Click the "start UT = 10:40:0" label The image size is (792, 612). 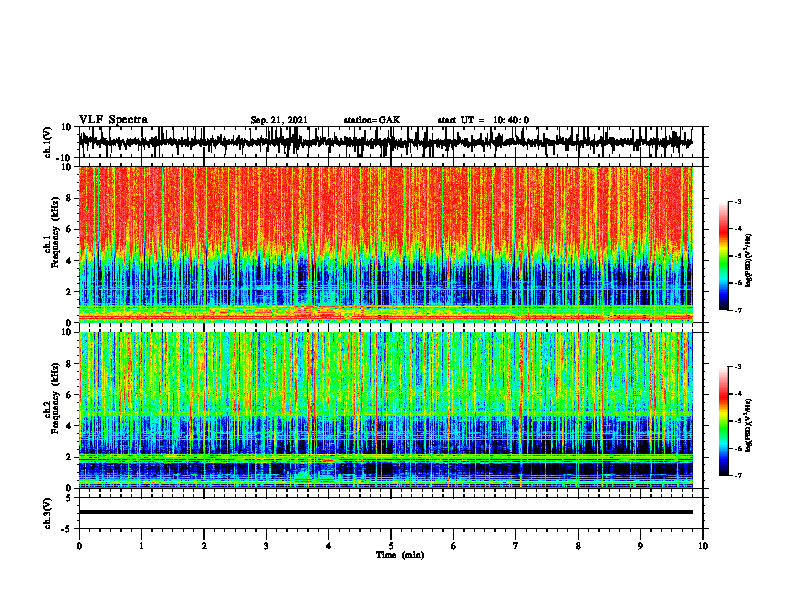tap(483, 120)
